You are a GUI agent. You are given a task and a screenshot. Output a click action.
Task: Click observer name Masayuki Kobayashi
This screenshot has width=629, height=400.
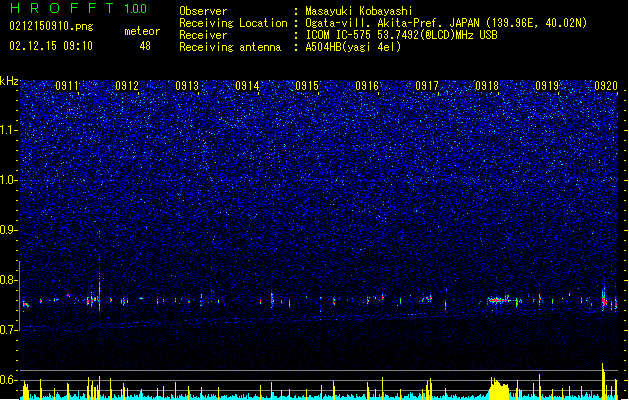coord(359,11)
